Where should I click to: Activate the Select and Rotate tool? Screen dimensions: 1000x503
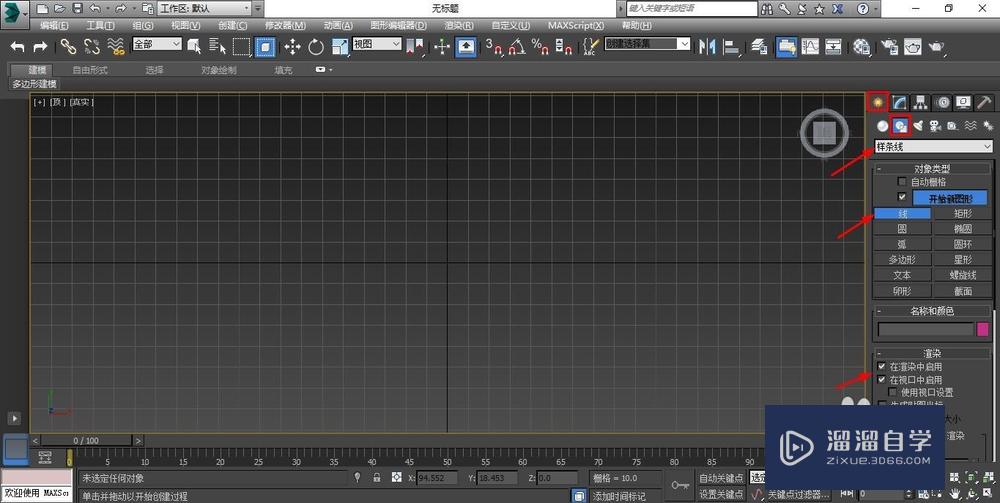[316, 46]
